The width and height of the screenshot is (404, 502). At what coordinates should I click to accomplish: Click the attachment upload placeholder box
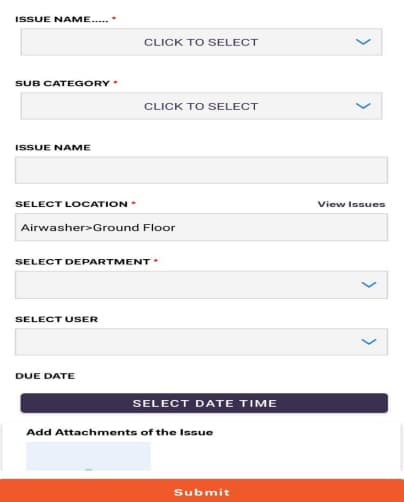[x=88, y=456]
